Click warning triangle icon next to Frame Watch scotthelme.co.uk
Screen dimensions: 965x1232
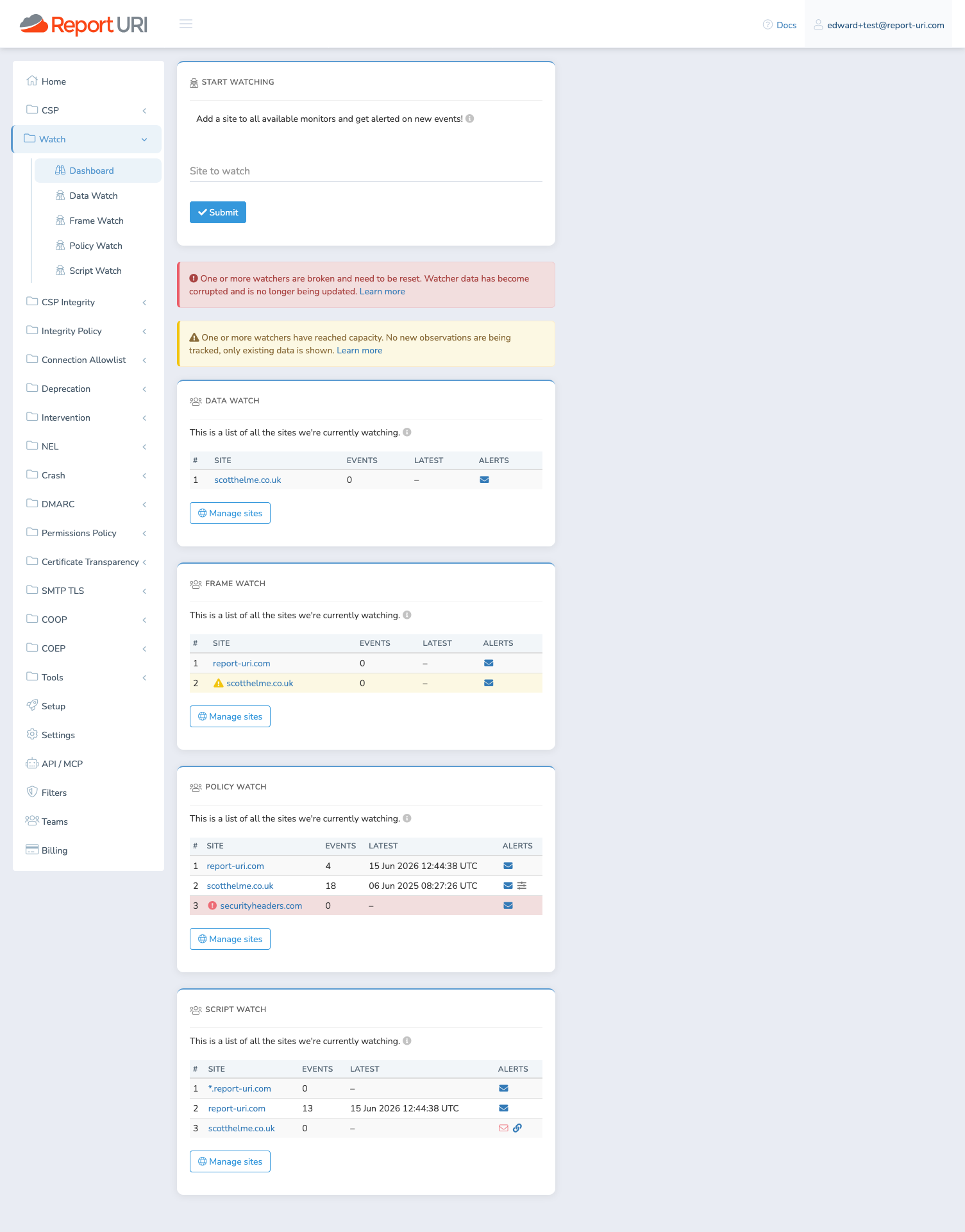coord(219,683)
